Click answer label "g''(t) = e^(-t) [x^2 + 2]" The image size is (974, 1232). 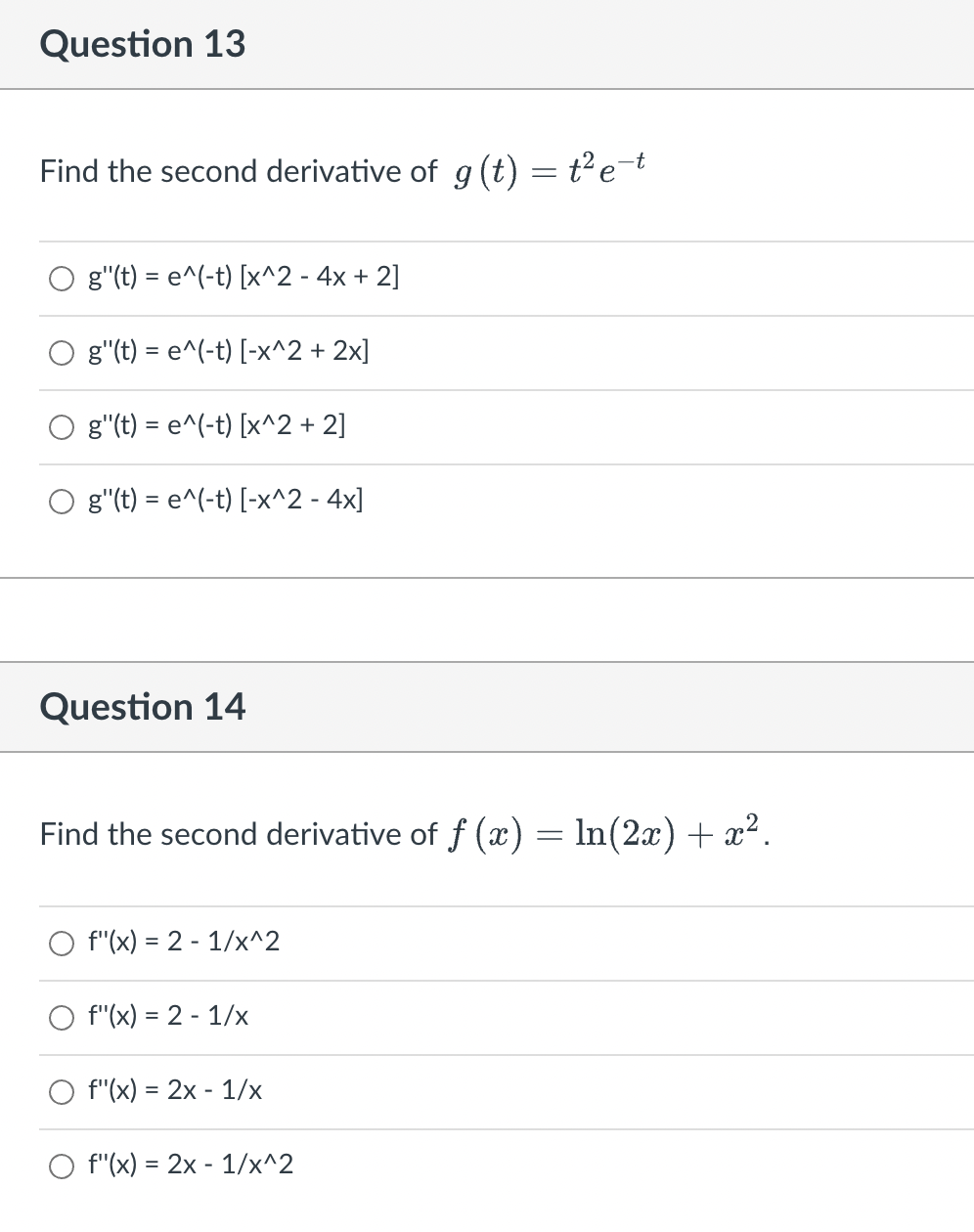pos(217,426)
